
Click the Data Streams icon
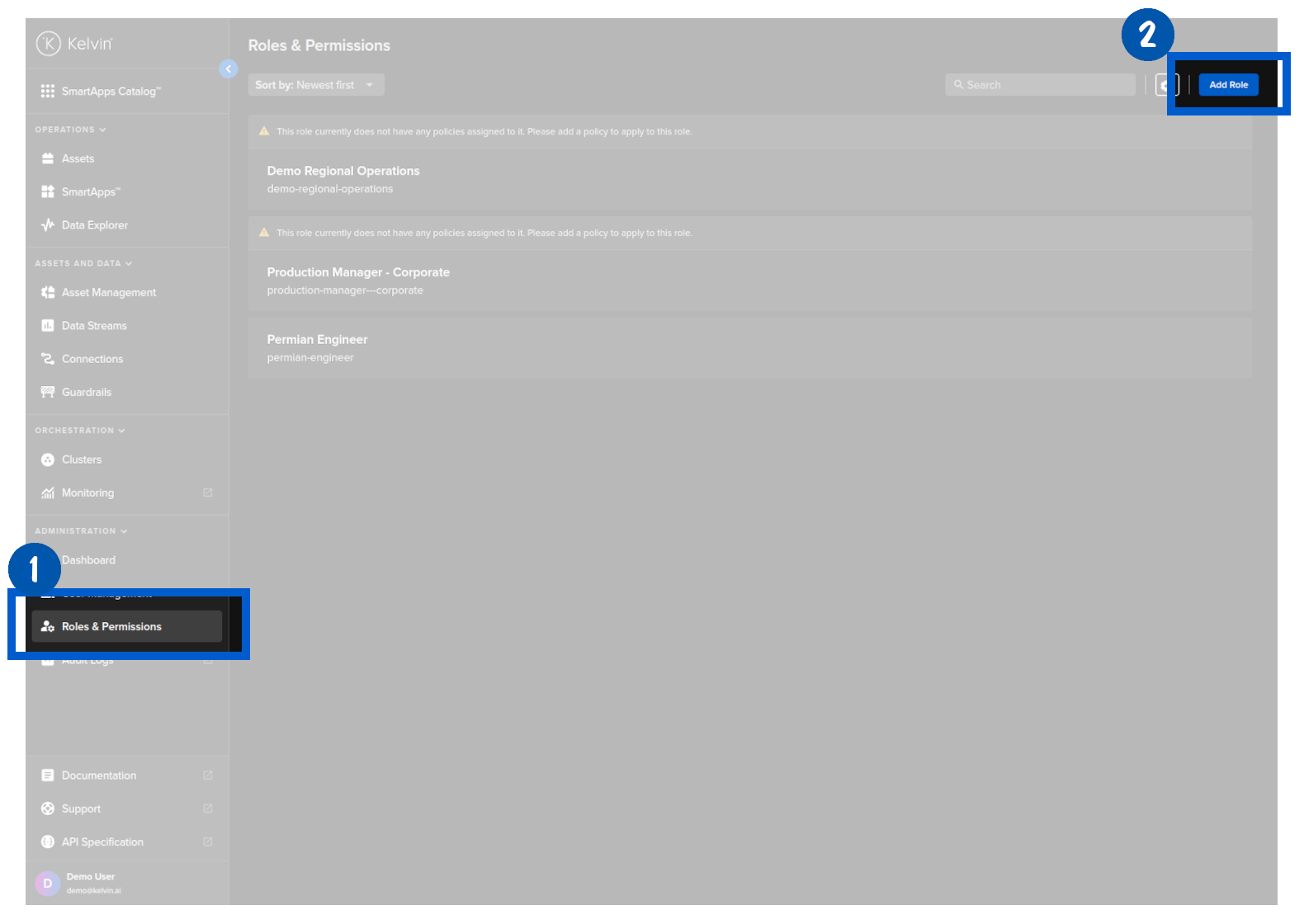point(48,326)
